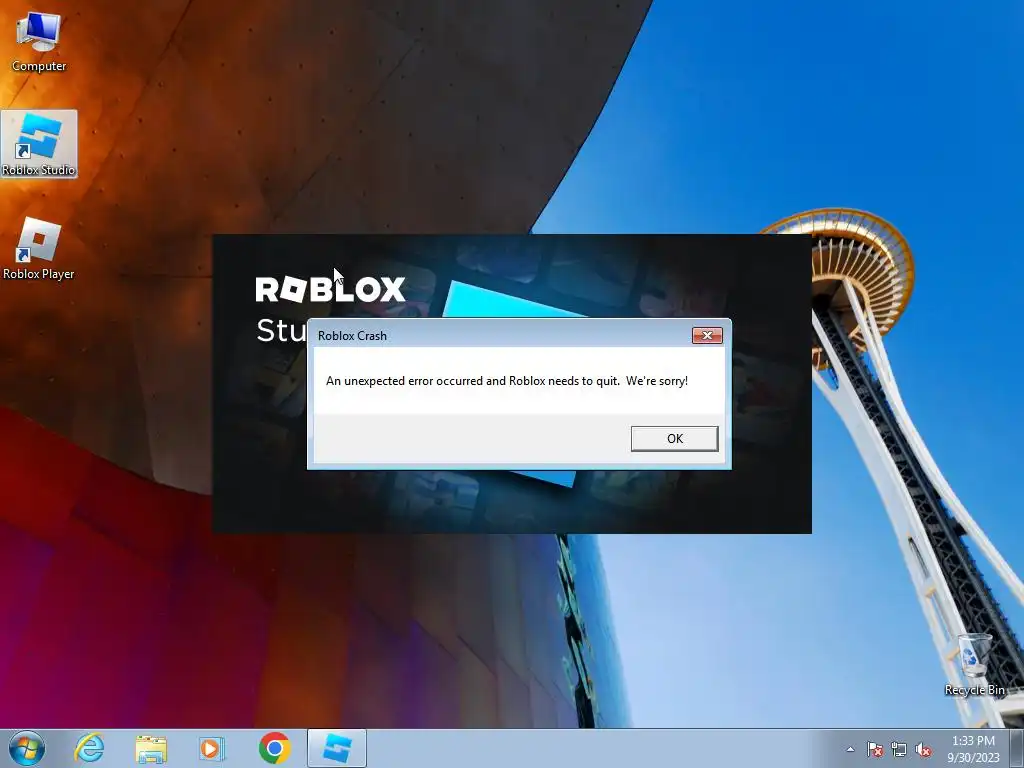The width and height of the screenshot is (1024, 768).
Task: Launch Internet Explorer from the taskbar
Action: (x=89, y=748)
